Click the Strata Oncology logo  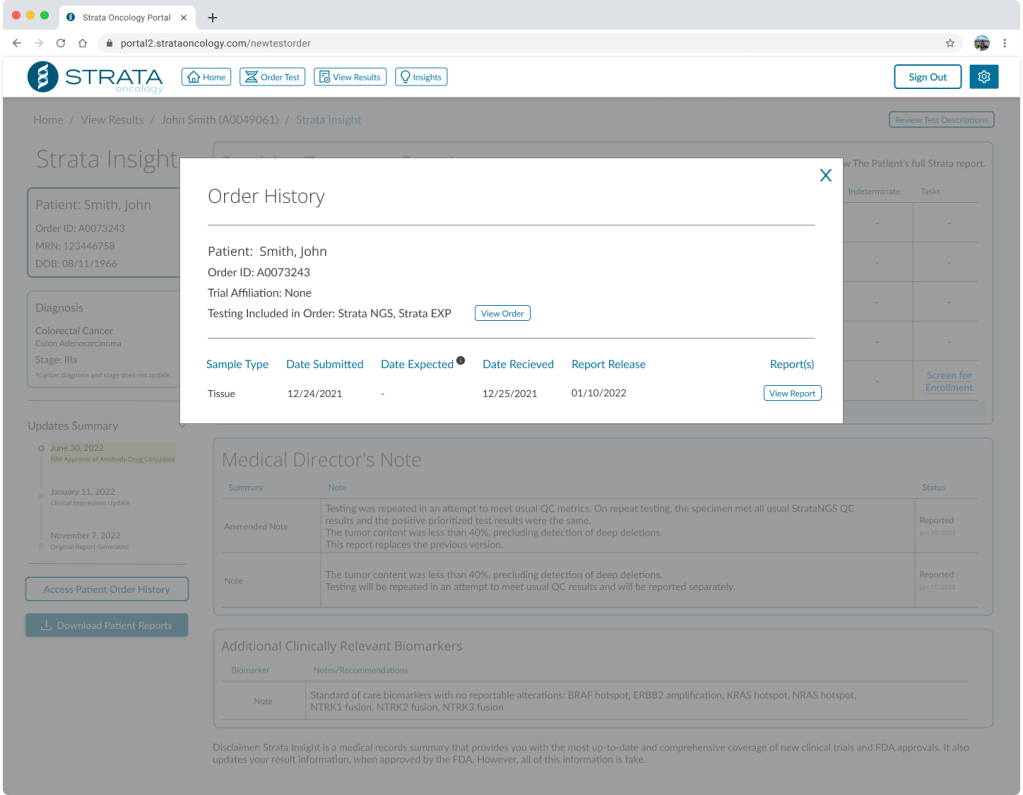[x=95, y=77]
